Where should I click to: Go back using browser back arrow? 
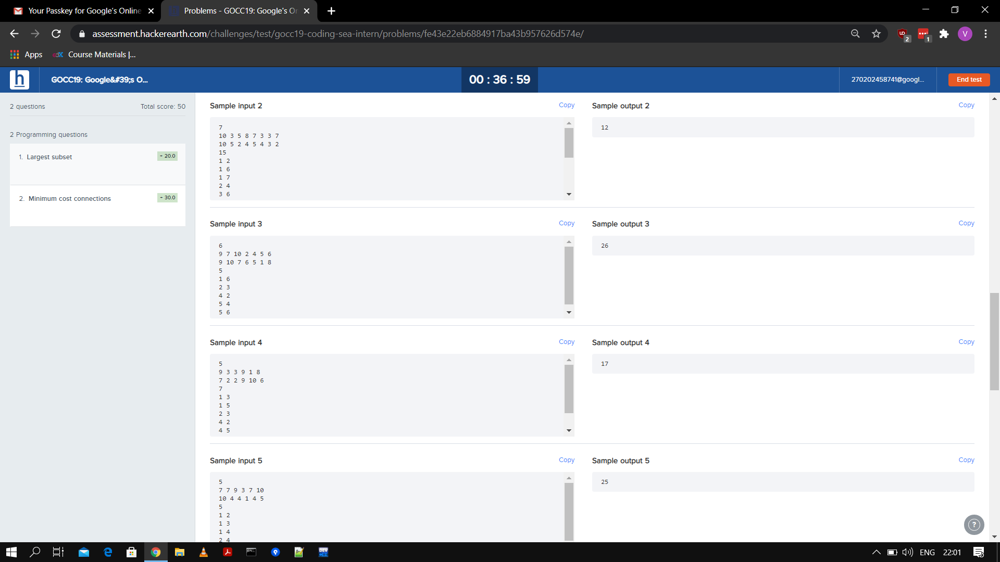(x=14, y=34)
